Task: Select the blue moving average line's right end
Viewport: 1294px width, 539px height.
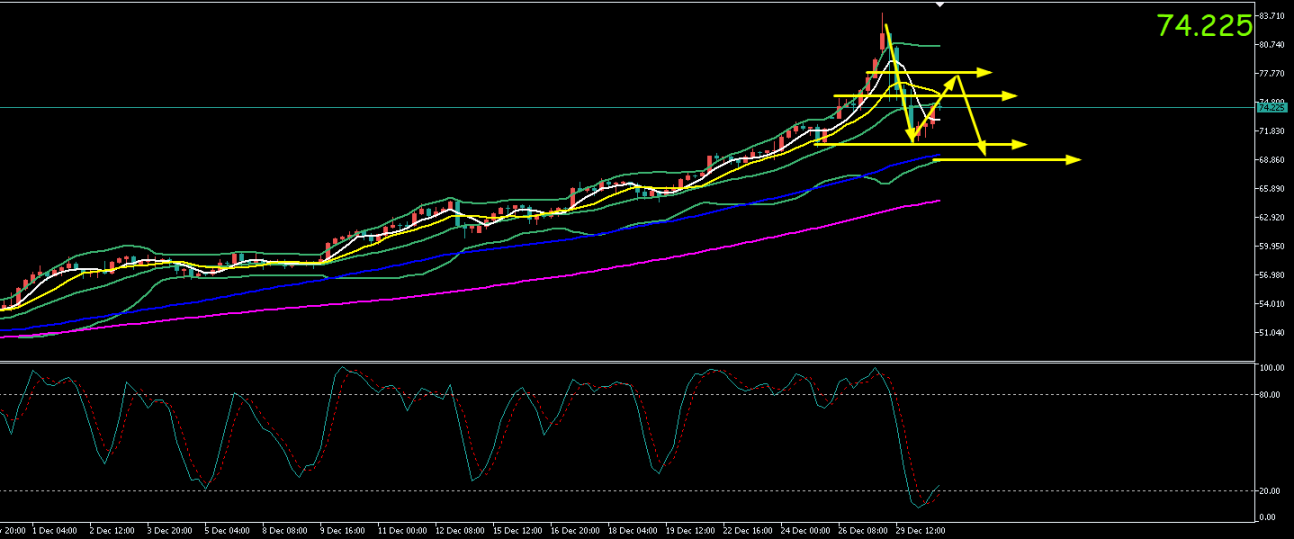Action: (x=938, y=155)
